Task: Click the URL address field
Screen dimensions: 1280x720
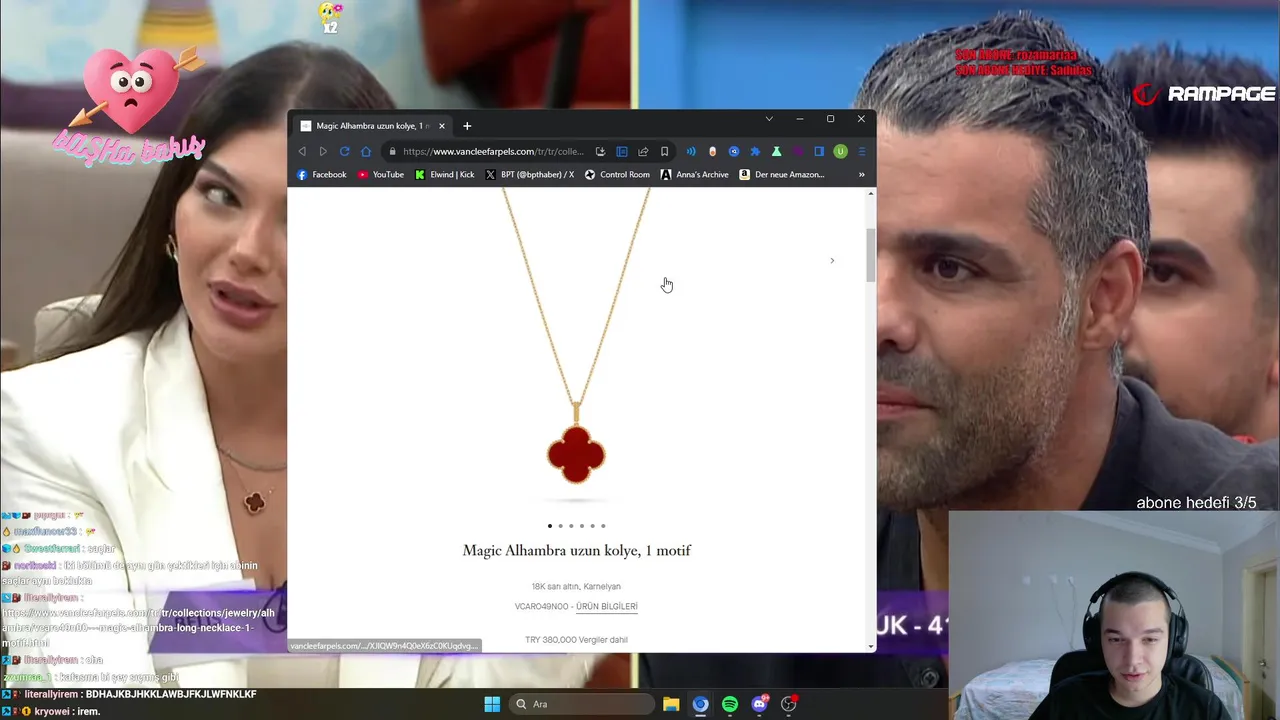Action: pyautogui.click(x=493, y=152)
